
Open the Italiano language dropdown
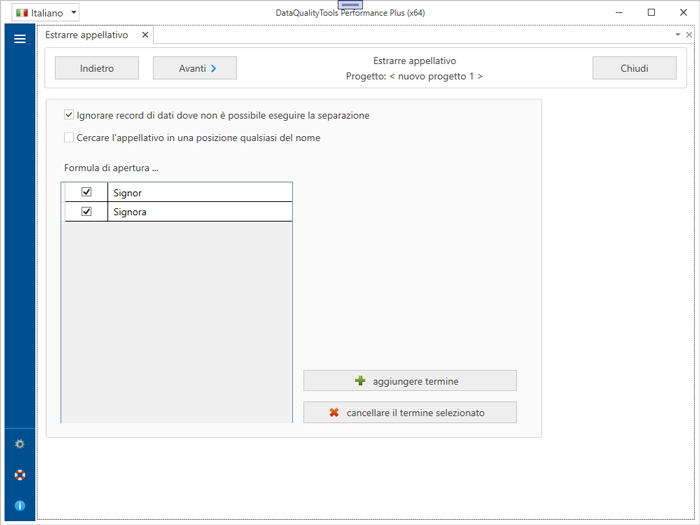coord(45,13)
